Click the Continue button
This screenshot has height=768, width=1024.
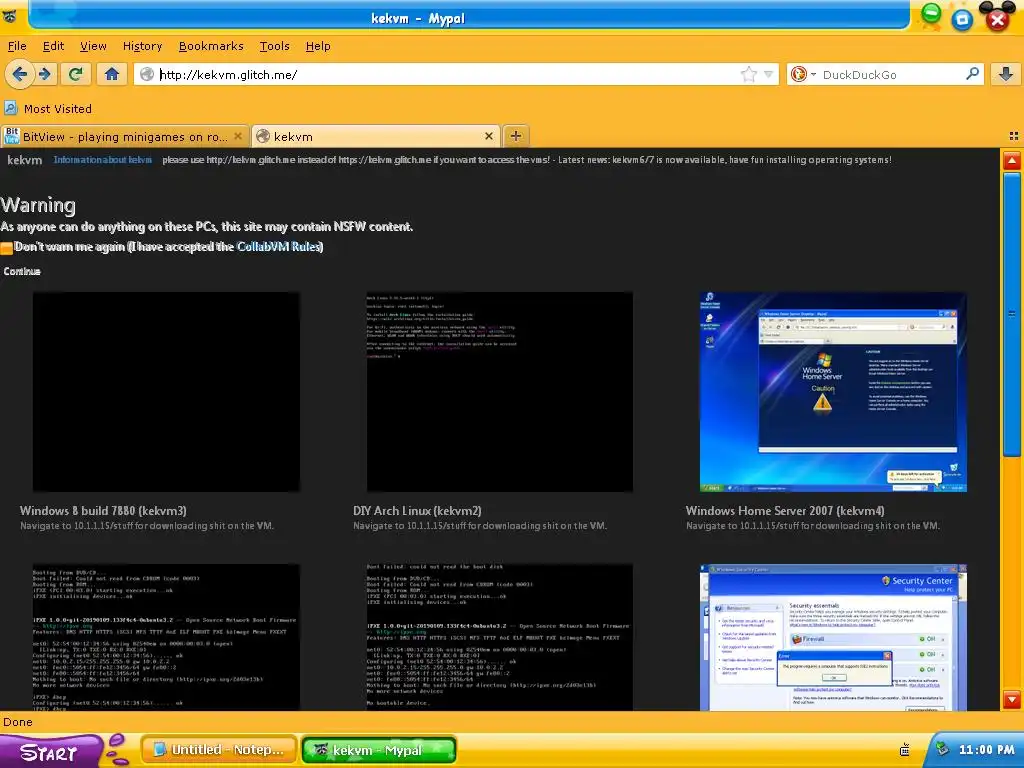[22, 271]
